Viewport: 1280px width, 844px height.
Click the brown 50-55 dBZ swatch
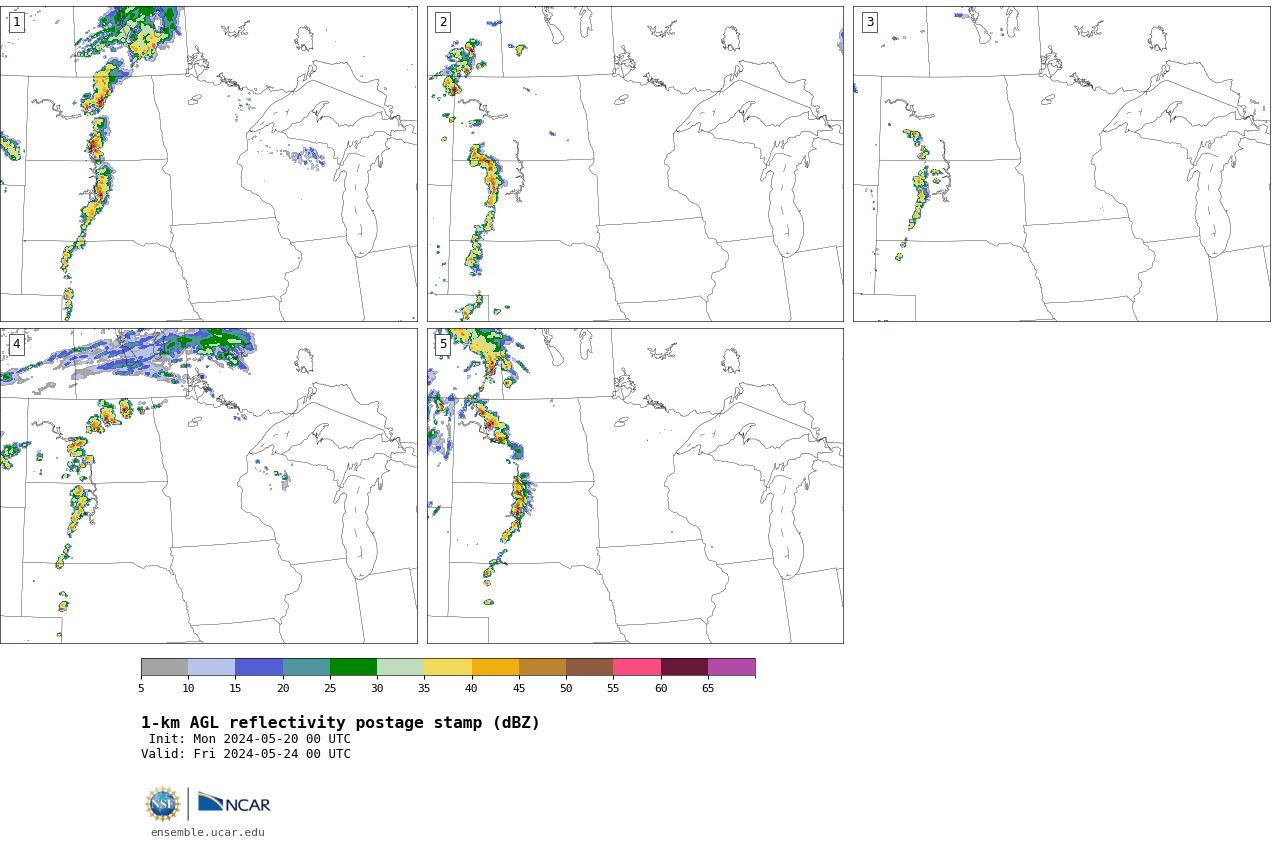pos(590,667)
